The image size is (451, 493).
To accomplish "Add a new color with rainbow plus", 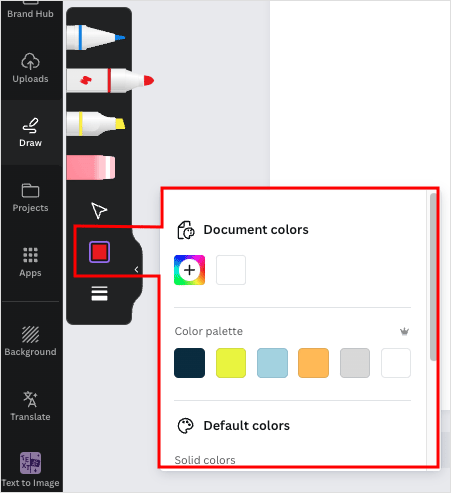I will click(189, 270).
